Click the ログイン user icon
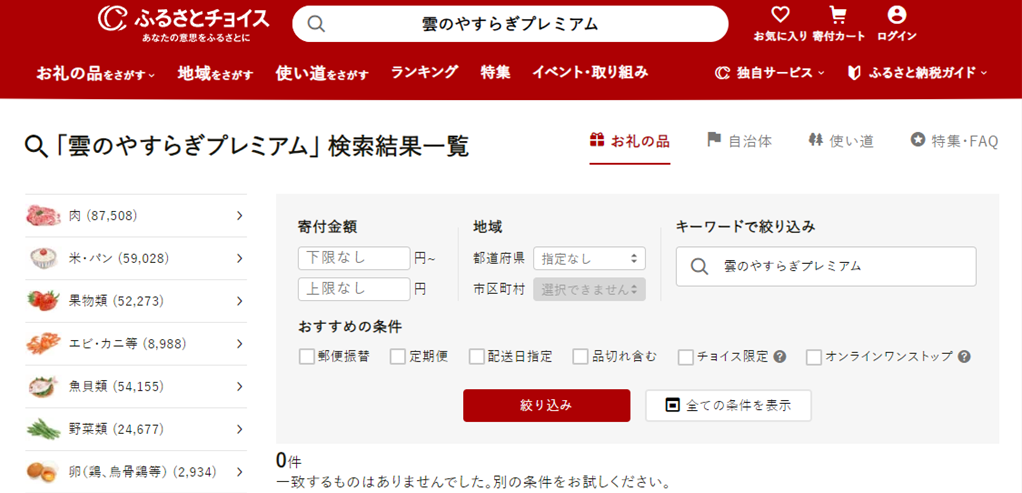The width and height of the screenshot is (1022, 493). (897, 14)
